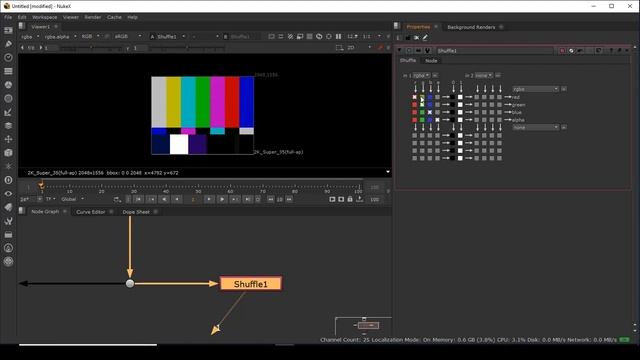Open the Draw nodes toolbar icon
The image size is (640, 360).
(8, 44)
